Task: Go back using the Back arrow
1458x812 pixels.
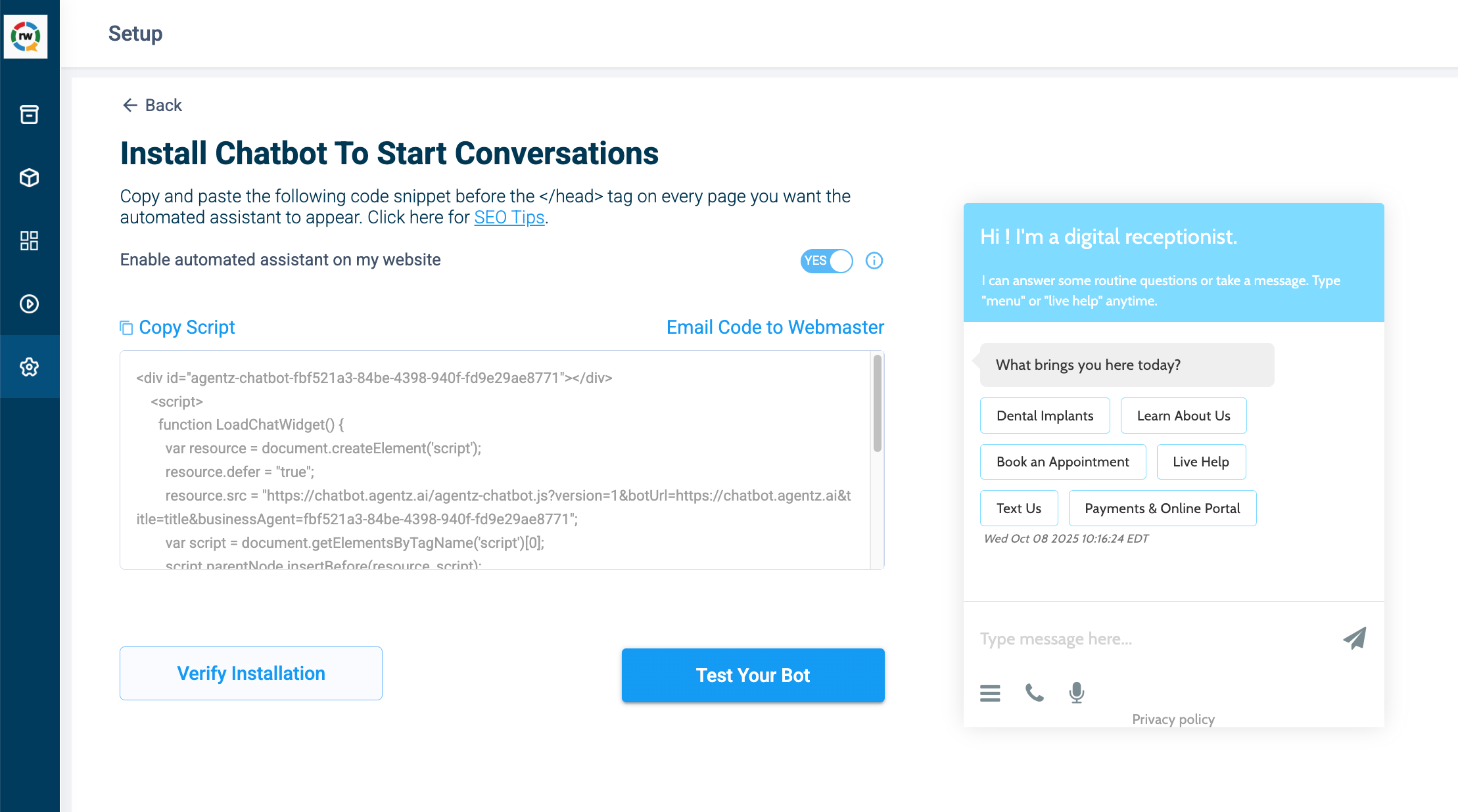Action: click(152, 105)
